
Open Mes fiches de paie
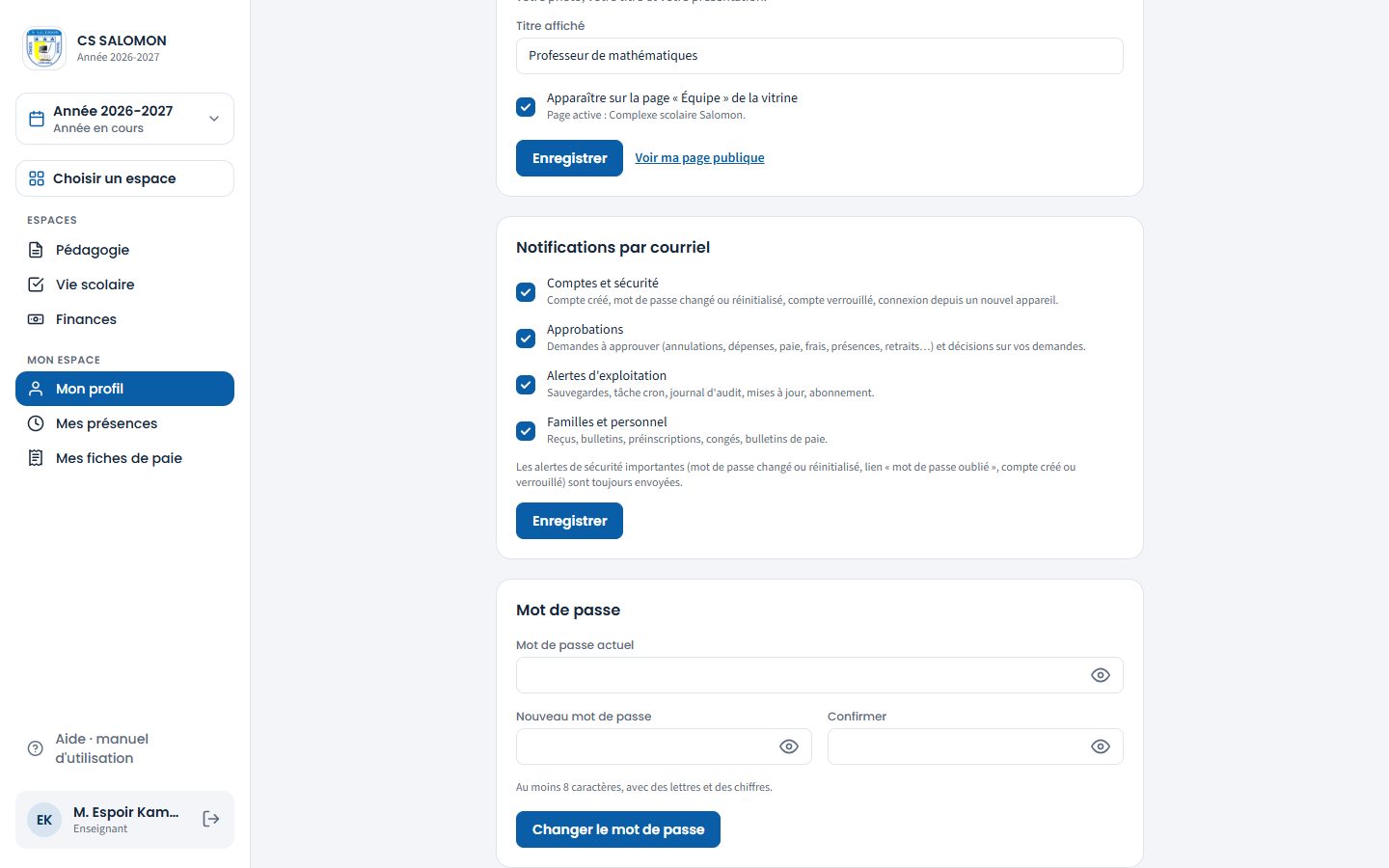tap(125, 458)
